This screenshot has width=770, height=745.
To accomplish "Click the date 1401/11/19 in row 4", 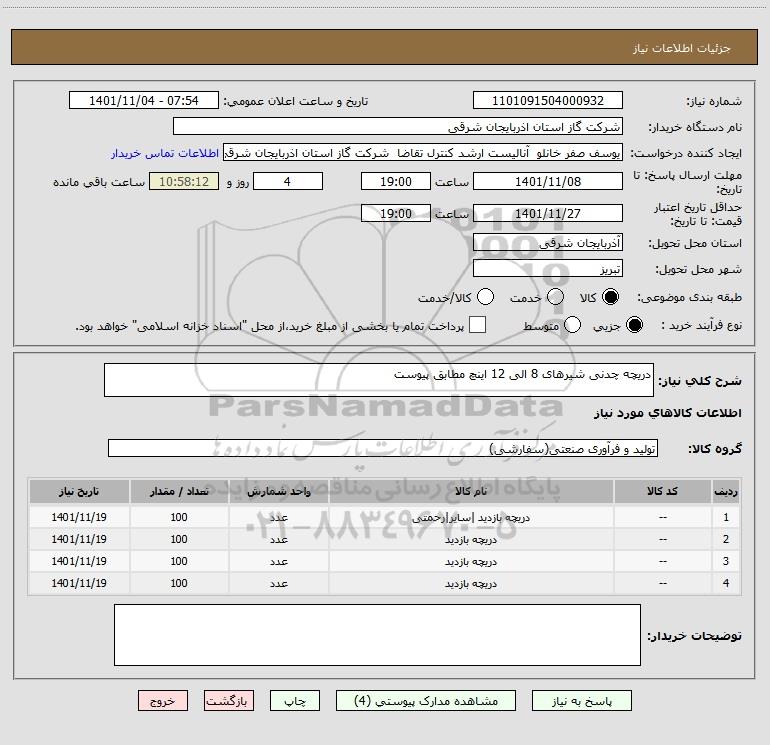I will click(x=79, y=583).
